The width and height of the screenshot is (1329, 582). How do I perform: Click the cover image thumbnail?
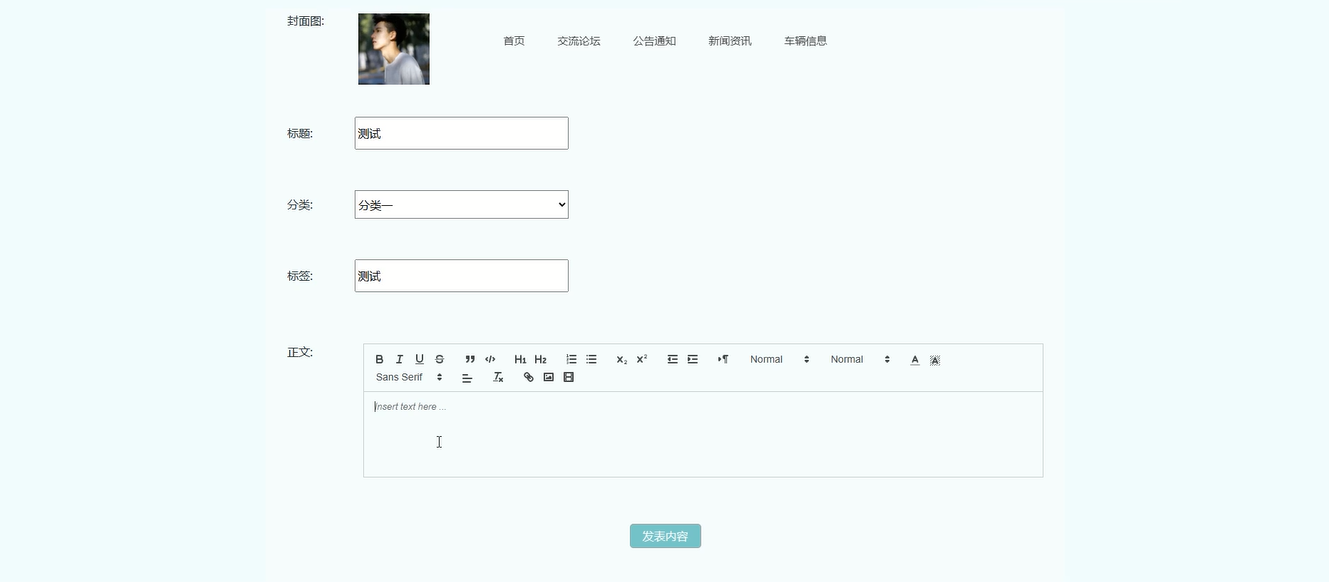click(394, 49)
